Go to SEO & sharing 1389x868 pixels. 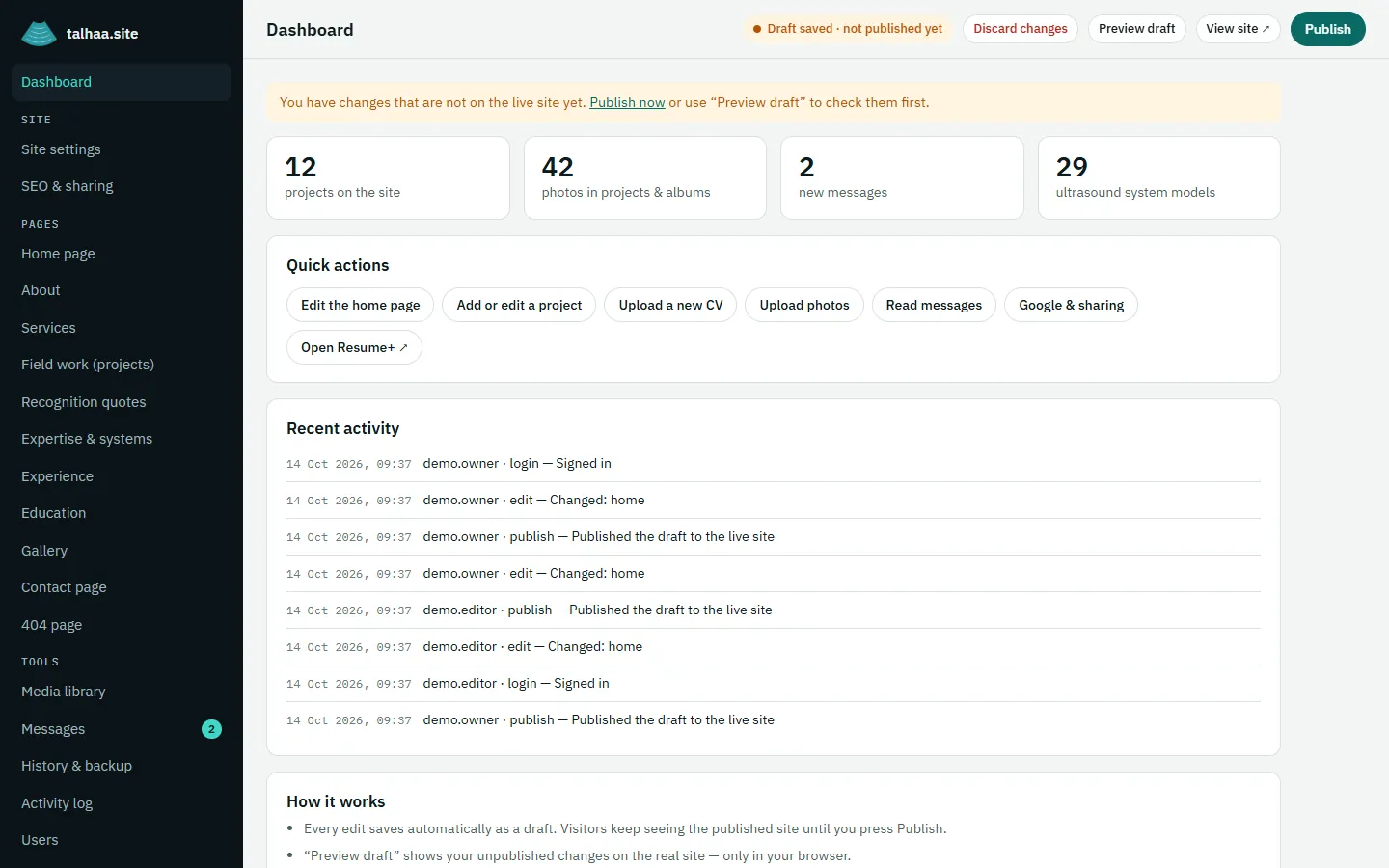[122, 186]
